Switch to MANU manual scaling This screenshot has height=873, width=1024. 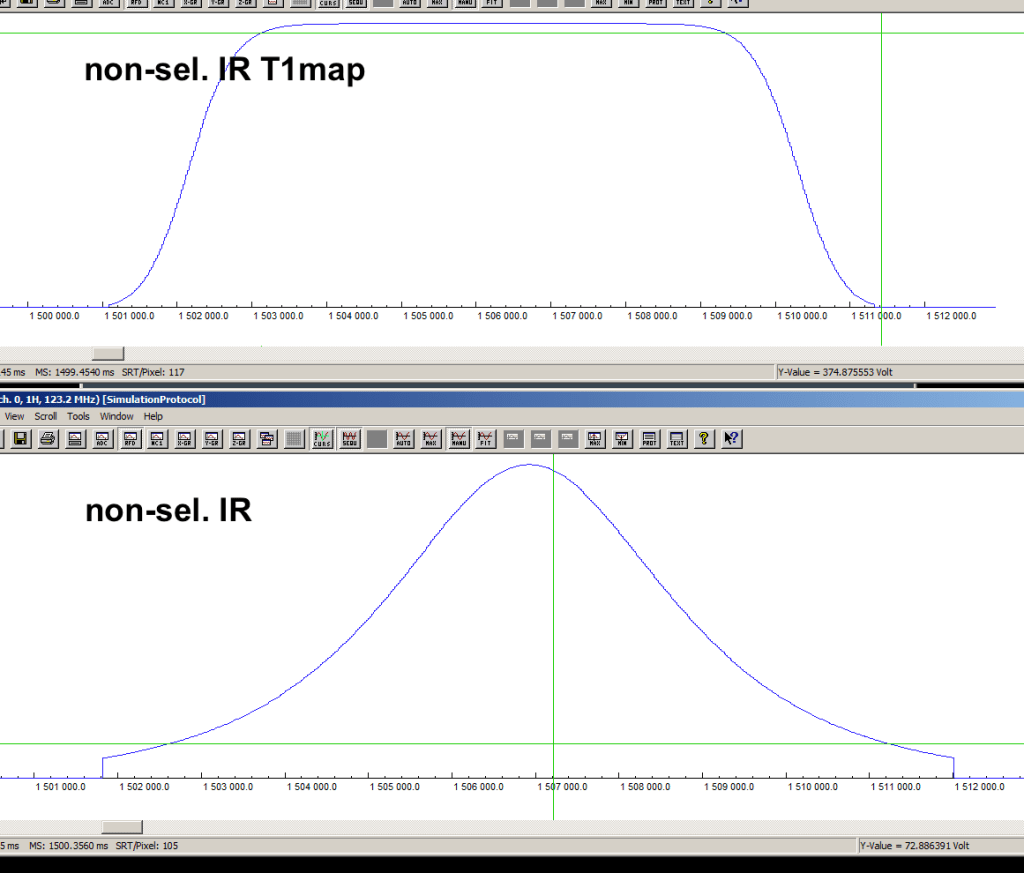459,438
